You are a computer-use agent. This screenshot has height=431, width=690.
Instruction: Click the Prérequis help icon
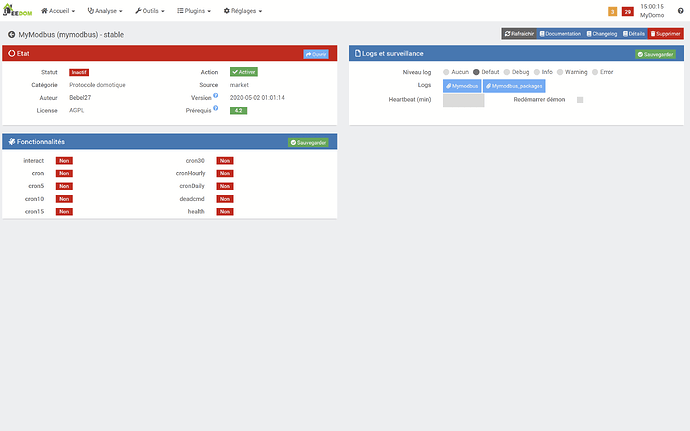click(216, 108)
